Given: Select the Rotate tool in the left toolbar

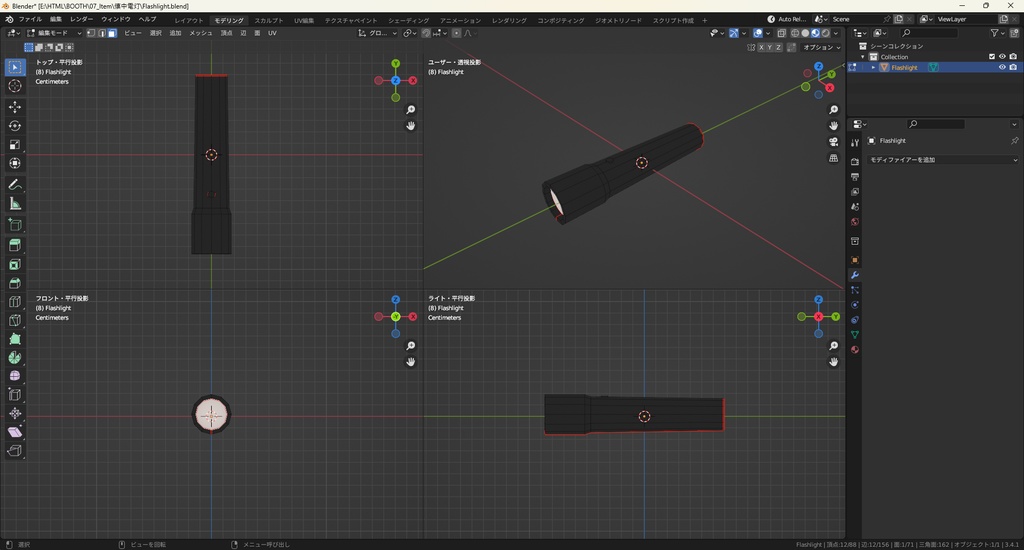Looking at the screenshot, I should pos(15,126).
